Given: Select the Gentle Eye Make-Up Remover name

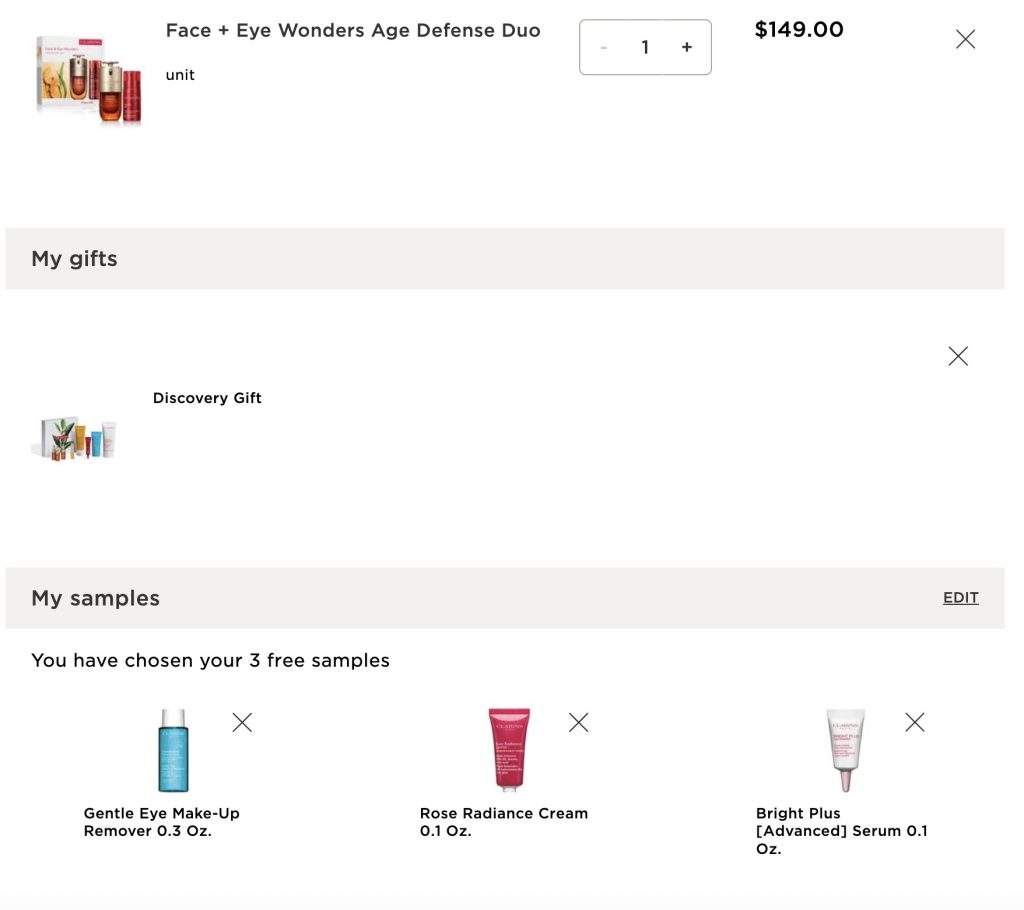Looking at the screenshot, I should tap(162, 822).
